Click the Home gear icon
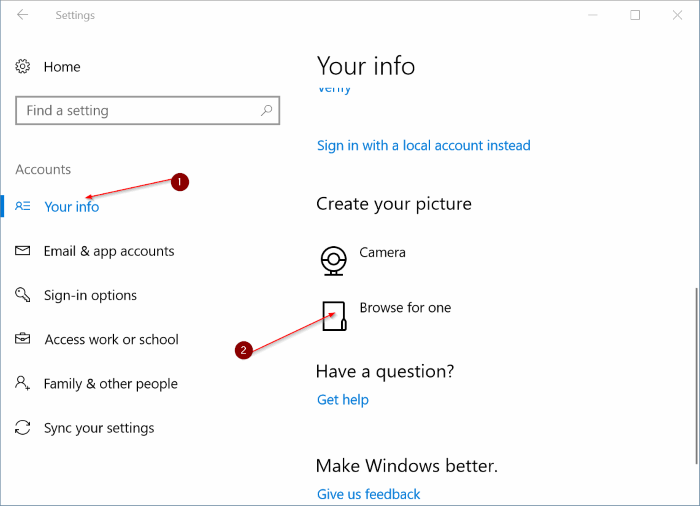Image resolution: width=700 pixels, height=506 pixels. click(23, 67)
